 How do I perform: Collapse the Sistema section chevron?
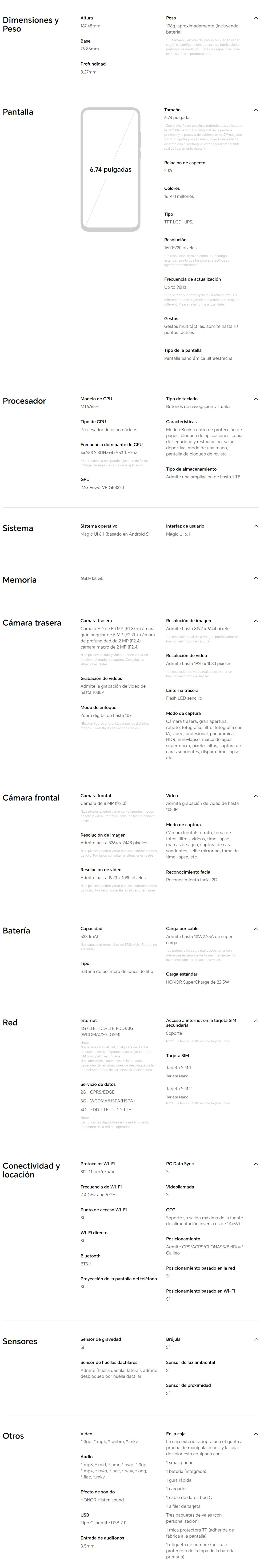(256, 527)
